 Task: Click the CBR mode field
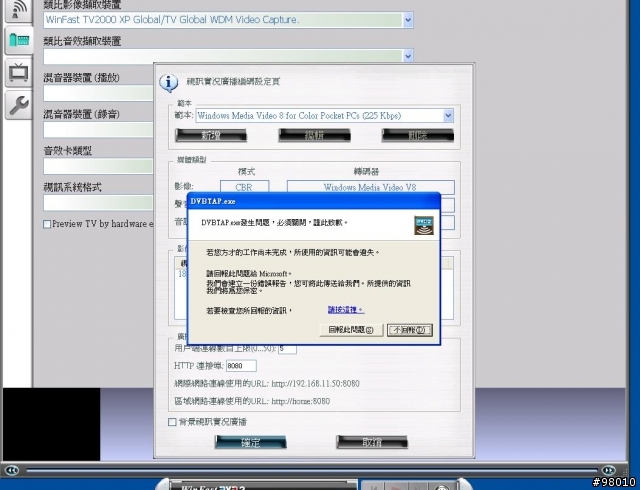[244, 187]
